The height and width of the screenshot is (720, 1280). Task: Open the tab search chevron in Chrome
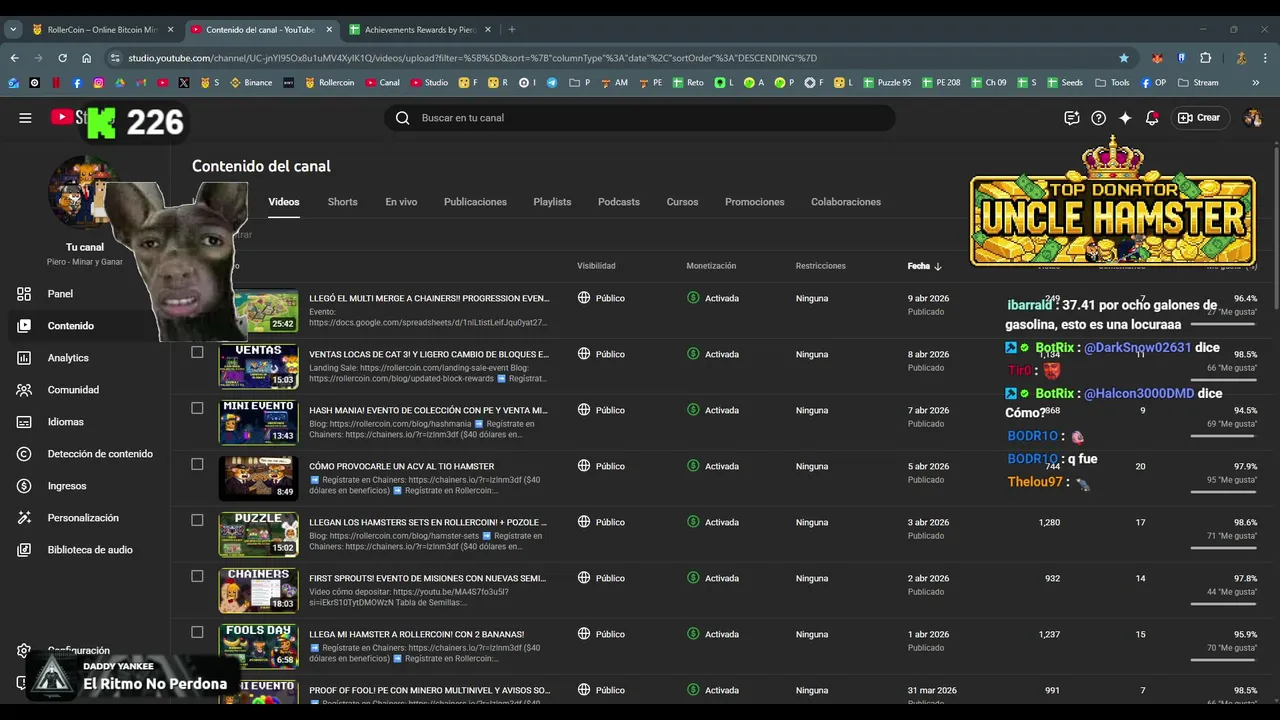click(13, 29)
